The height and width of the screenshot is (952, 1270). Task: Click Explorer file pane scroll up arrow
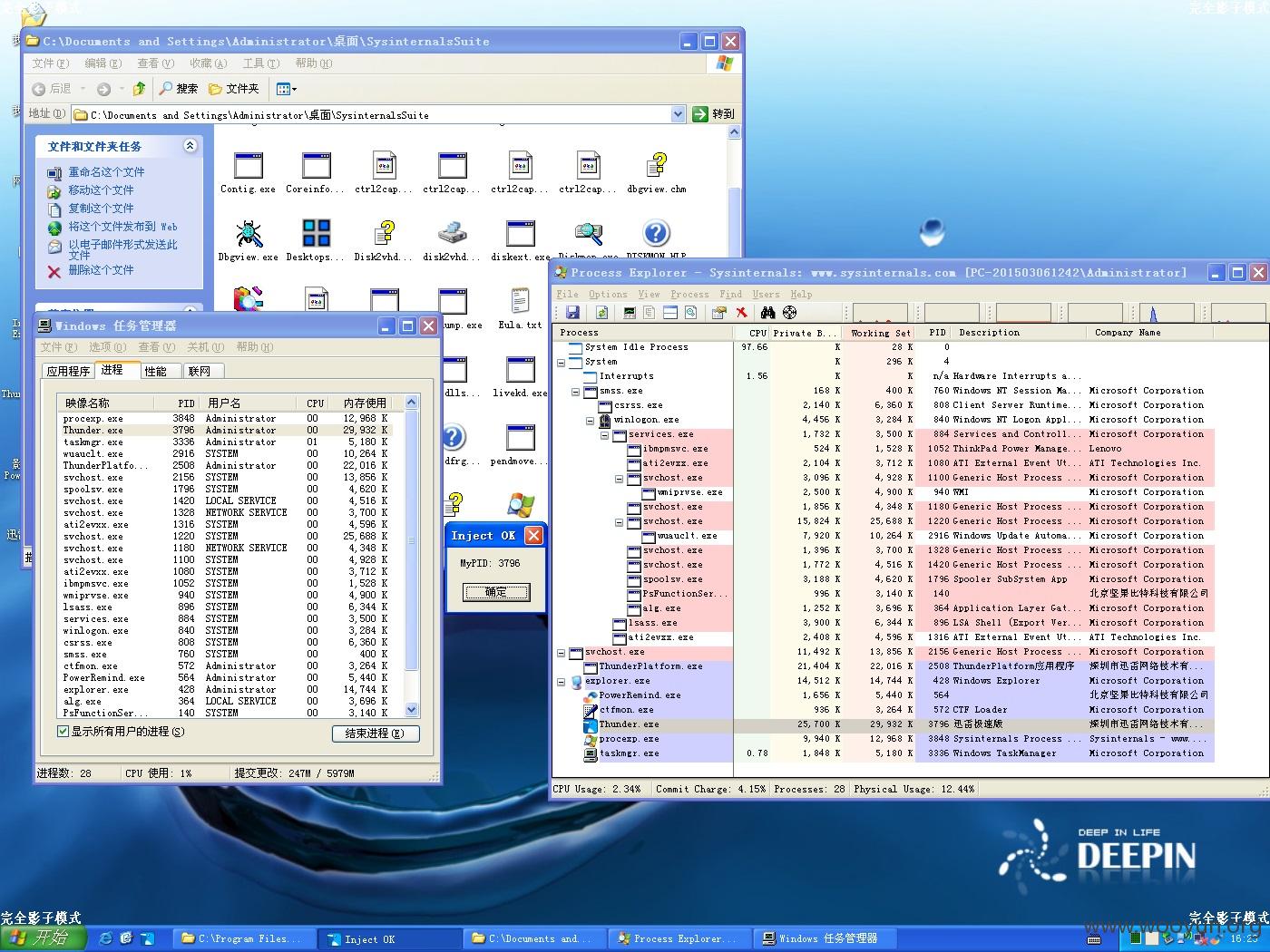pyautogui.click(x=735, y=132)
